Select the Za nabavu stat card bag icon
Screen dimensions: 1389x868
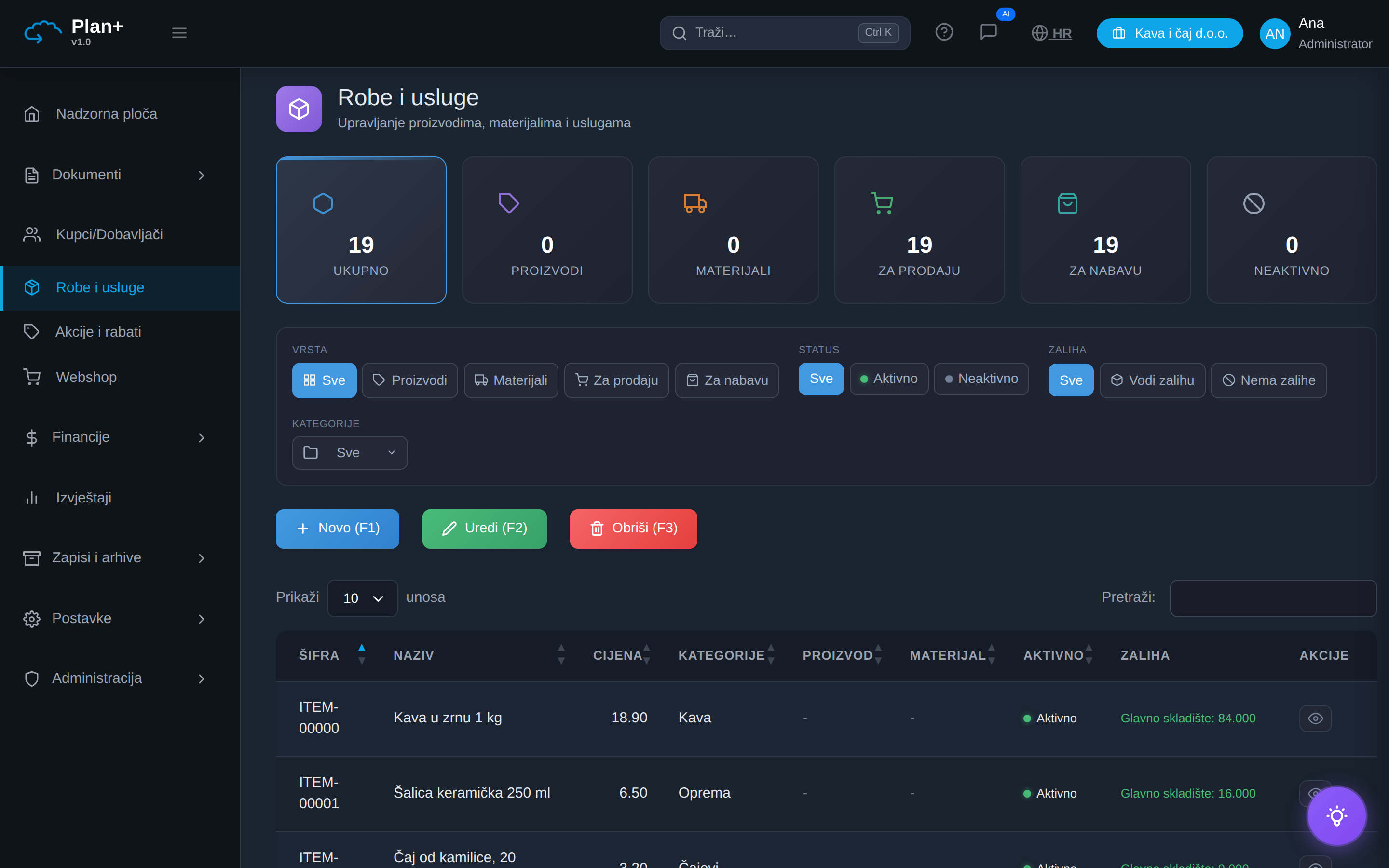point(1068,203)
